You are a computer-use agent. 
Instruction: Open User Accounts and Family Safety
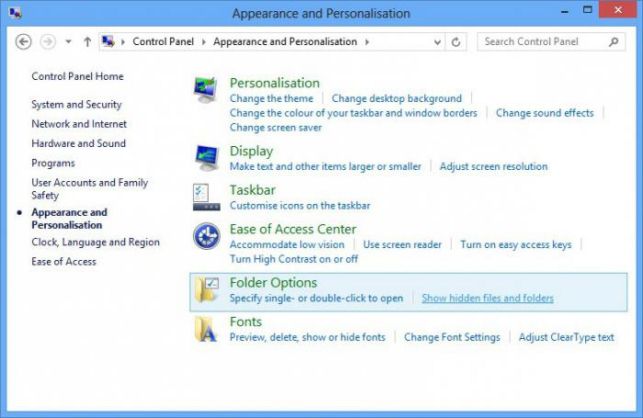pyautogui.click(x=90, y=189)
